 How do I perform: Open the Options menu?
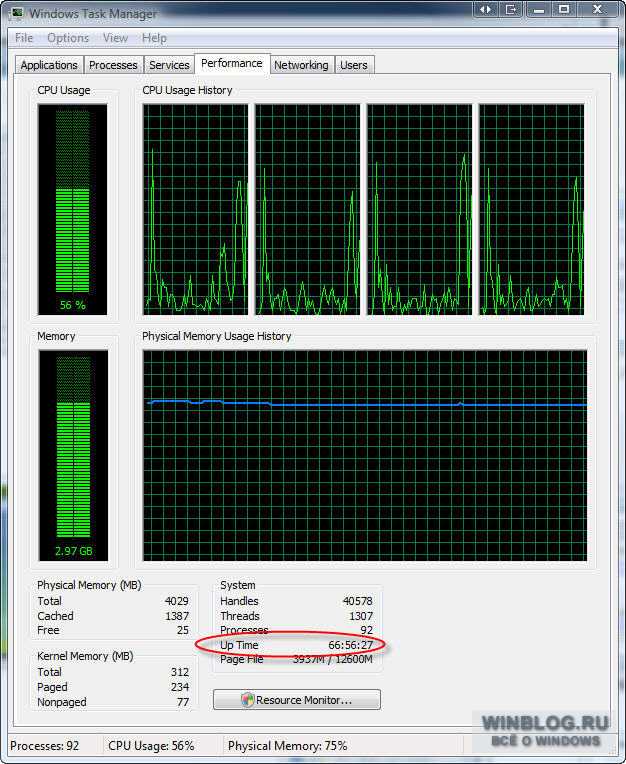click(68, 38)
